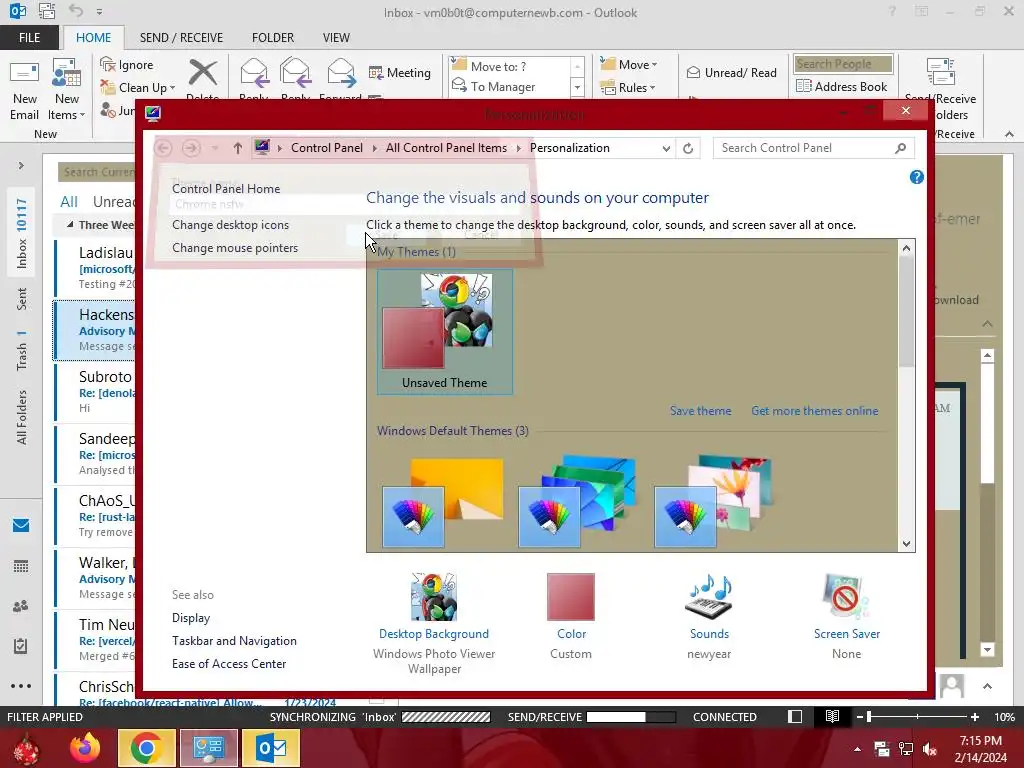The height and width of the screenshot is (768, 1024).
Task: Open the Mail view in Outlook navigation
Action: click(21, 526)
